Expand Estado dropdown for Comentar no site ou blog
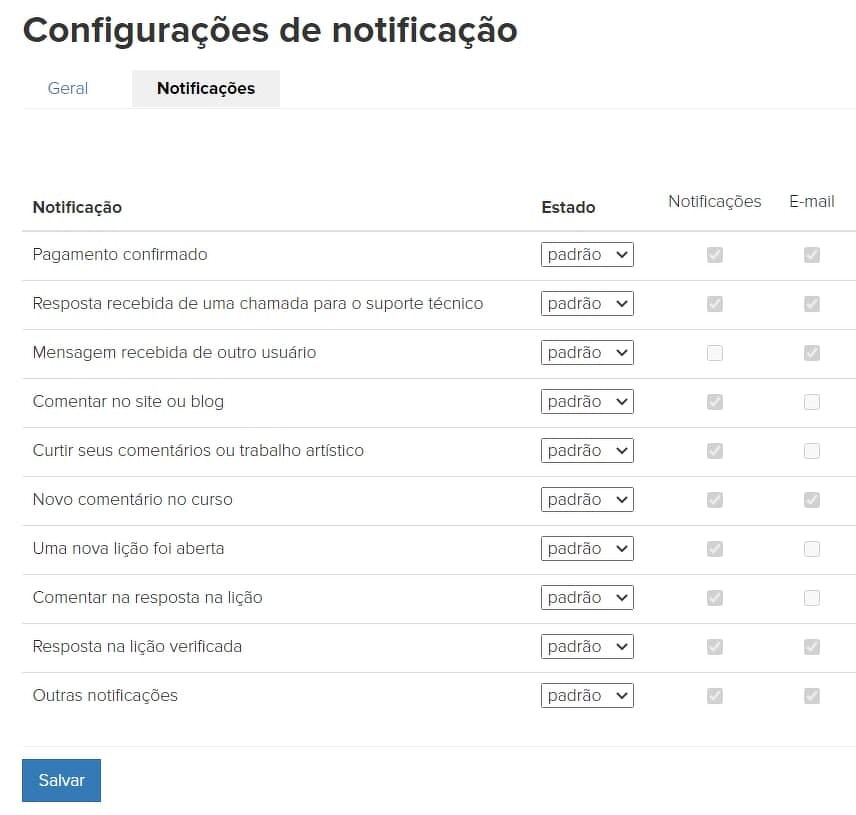856x815 pixels. point(587,401)
